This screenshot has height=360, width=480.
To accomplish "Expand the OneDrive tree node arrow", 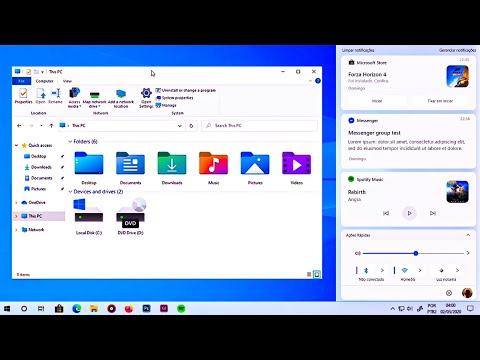I will tap(16, 203).
